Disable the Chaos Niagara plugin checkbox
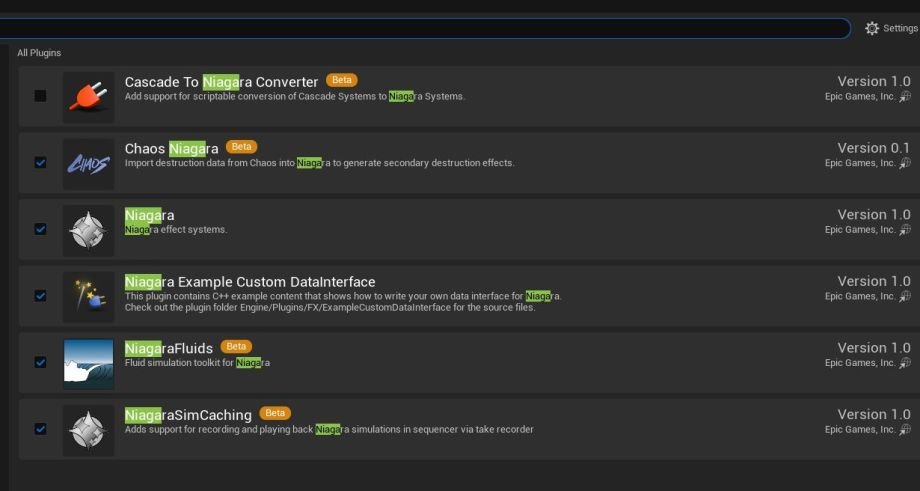This screenshot has height=491, width=920. (40, 162)
